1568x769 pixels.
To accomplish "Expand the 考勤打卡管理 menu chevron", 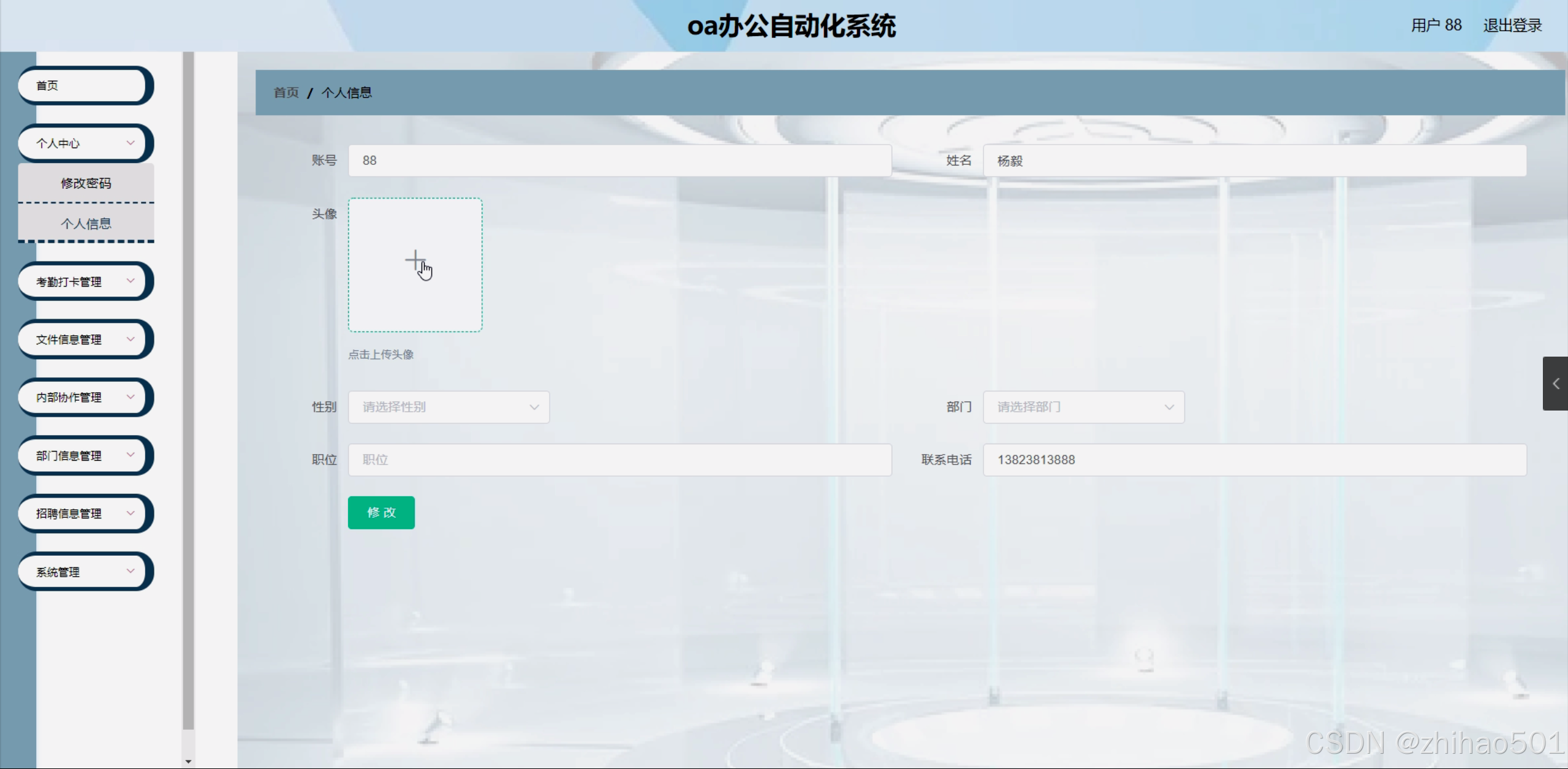I will (131, 281).
